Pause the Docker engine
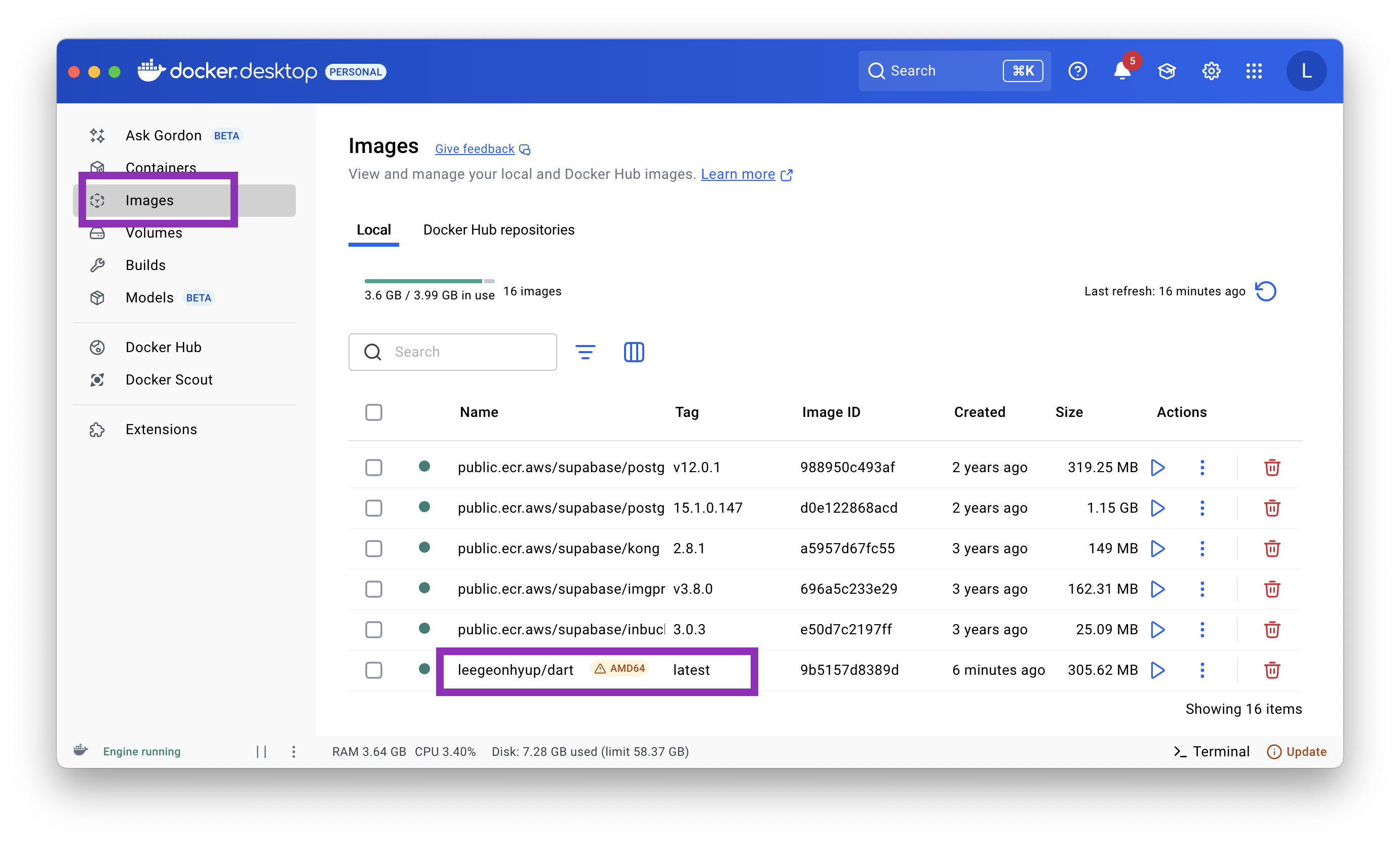This screenshot has width=1400, height=843. pyautogui.click(x=261, y=751)
